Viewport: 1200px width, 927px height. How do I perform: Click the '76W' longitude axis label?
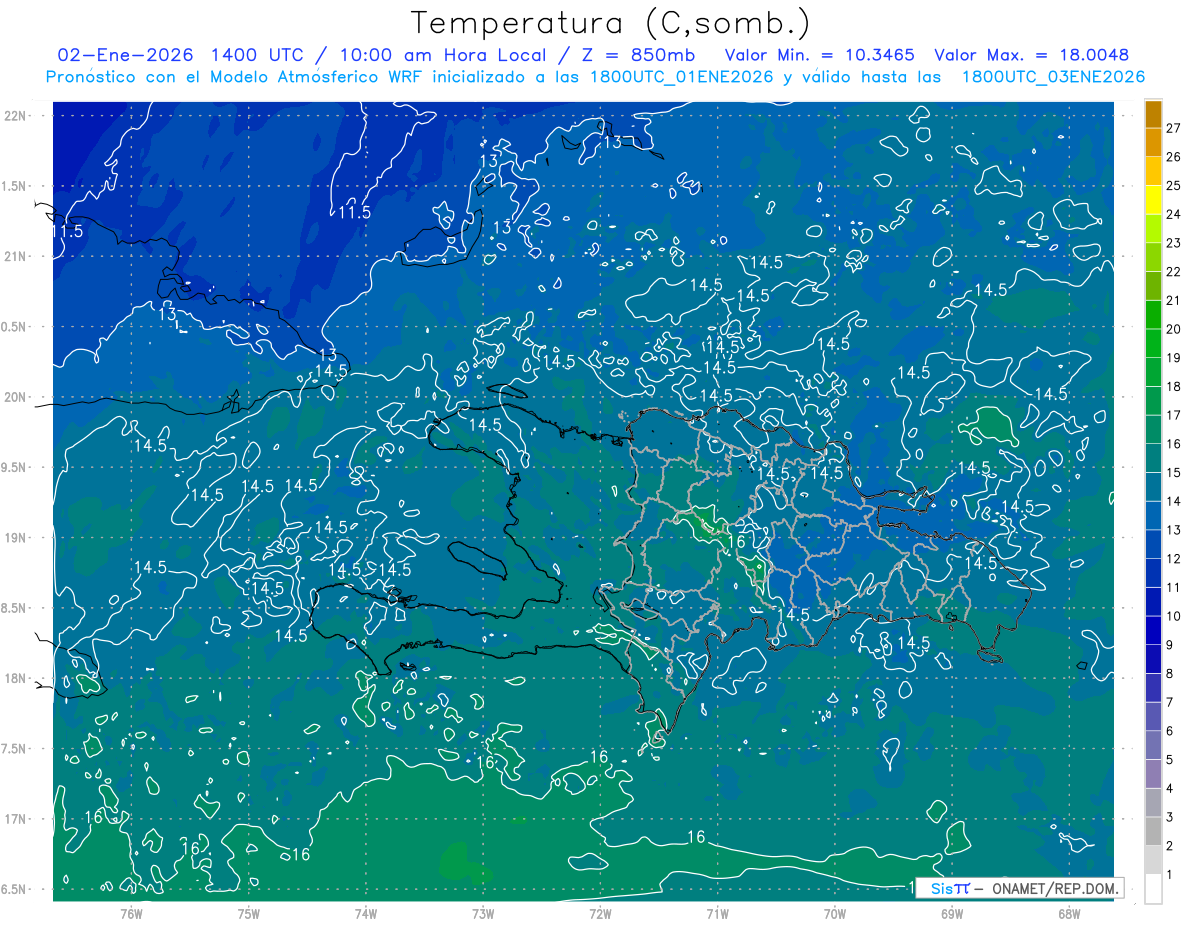coord(131,913)
